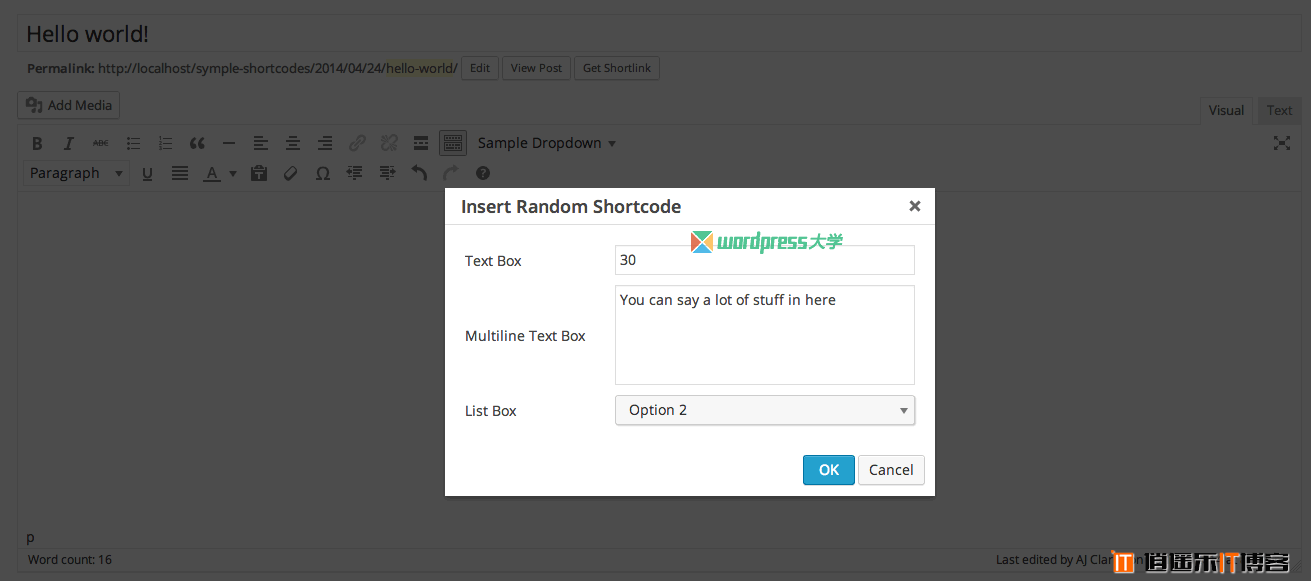
Task: Toggle the toolbar kitchen sink button
Action: click(453, 143)
